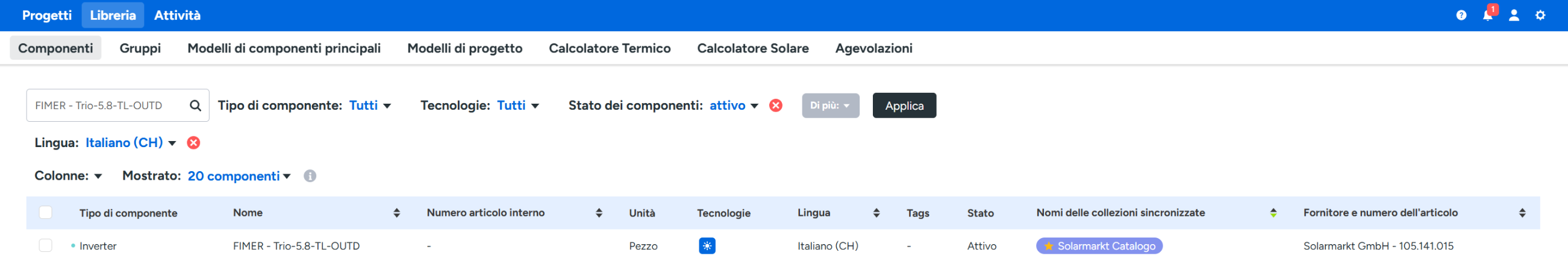Switch to the Gruppi tab

coord(140,48)
